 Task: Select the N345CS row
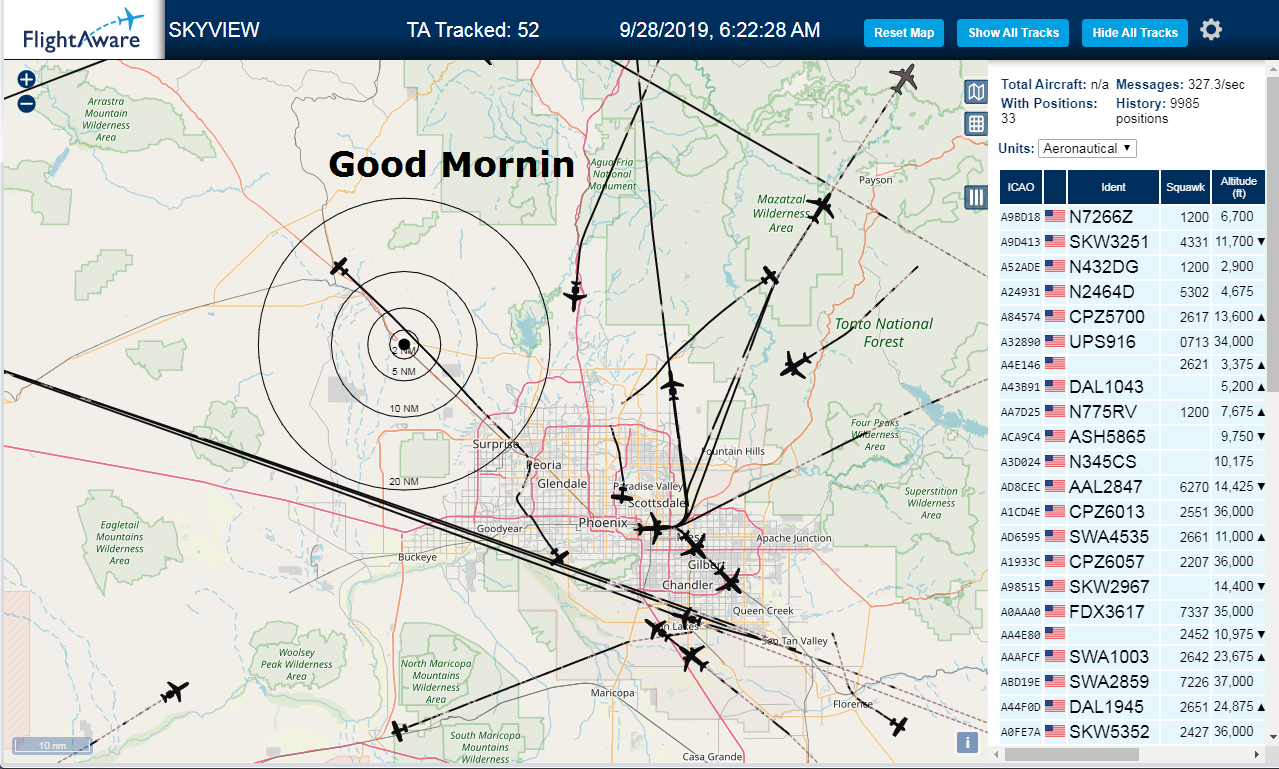pyautogui.click(x=1133, y=462)
